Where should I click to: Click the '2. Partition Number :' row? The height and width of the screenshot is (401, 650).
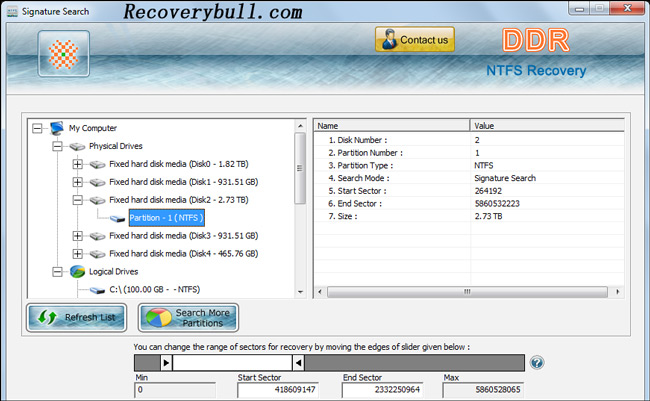(469, 153)
